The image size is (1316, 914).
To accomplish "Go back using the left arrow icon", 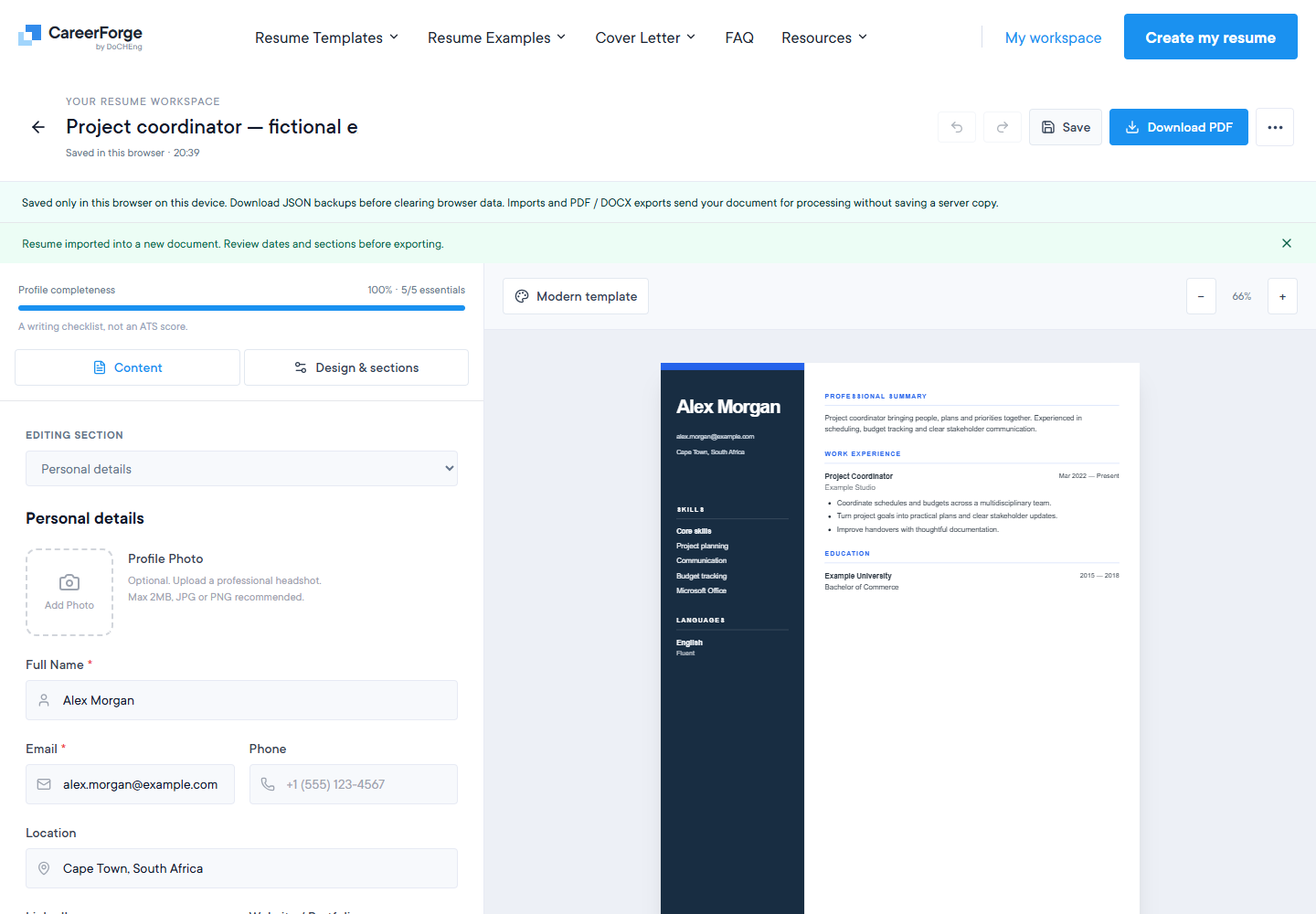I will click(38, 127).
